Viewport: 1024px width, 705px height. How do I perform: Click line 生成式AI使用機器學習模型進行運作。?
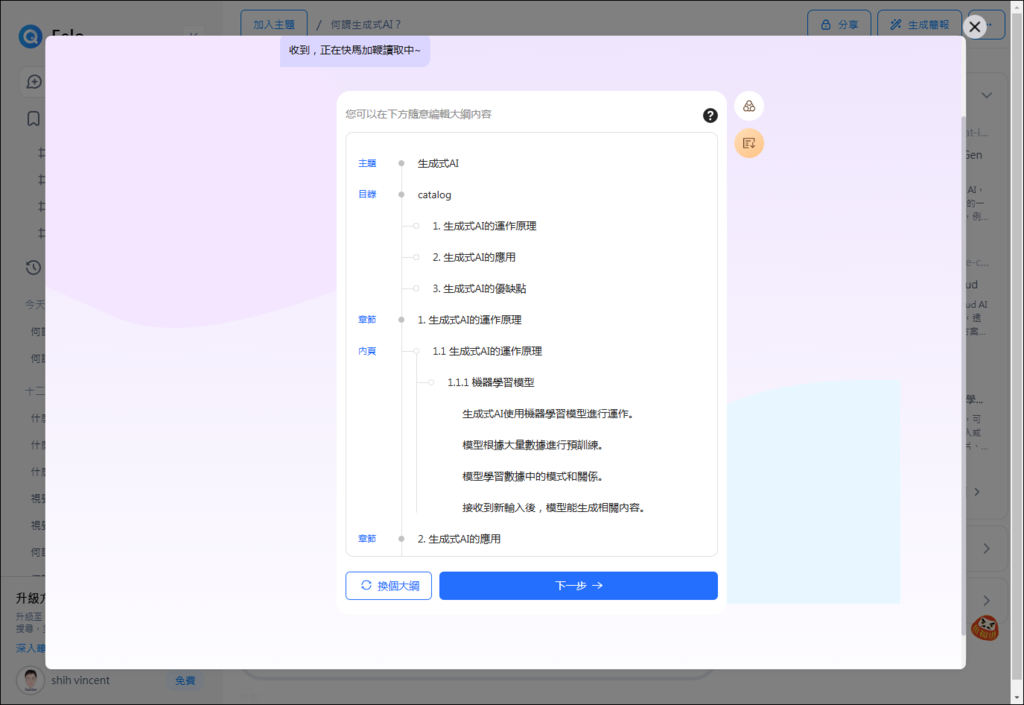click(548, 414)
